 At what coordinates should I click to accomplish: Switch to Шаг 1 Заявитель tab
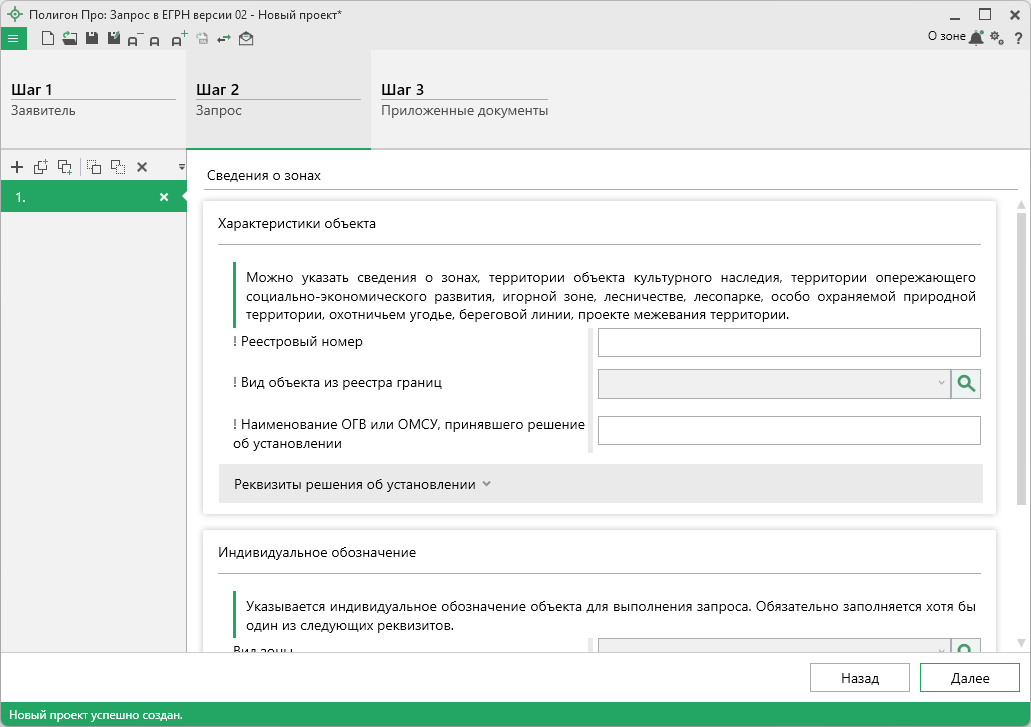pos(93,100)
